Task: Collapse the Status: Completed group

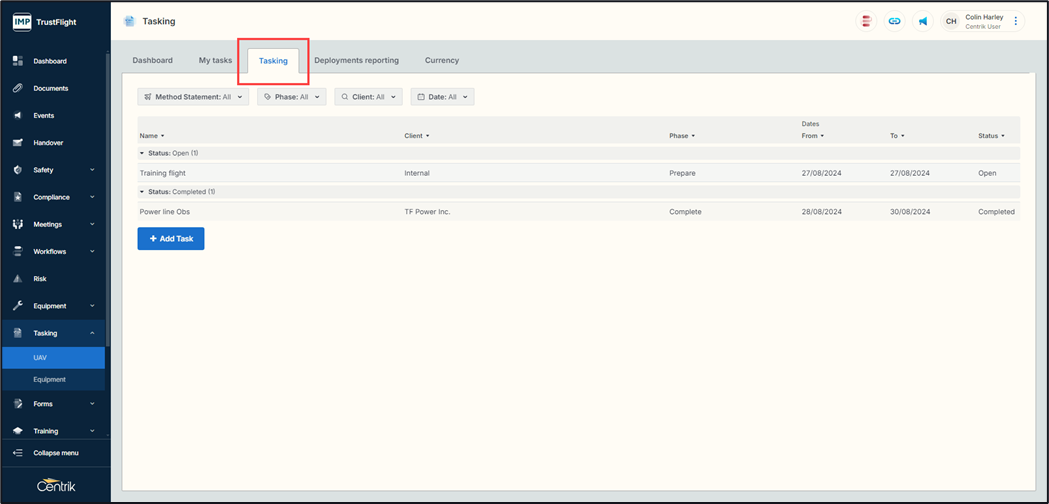Action: point(142,192)
